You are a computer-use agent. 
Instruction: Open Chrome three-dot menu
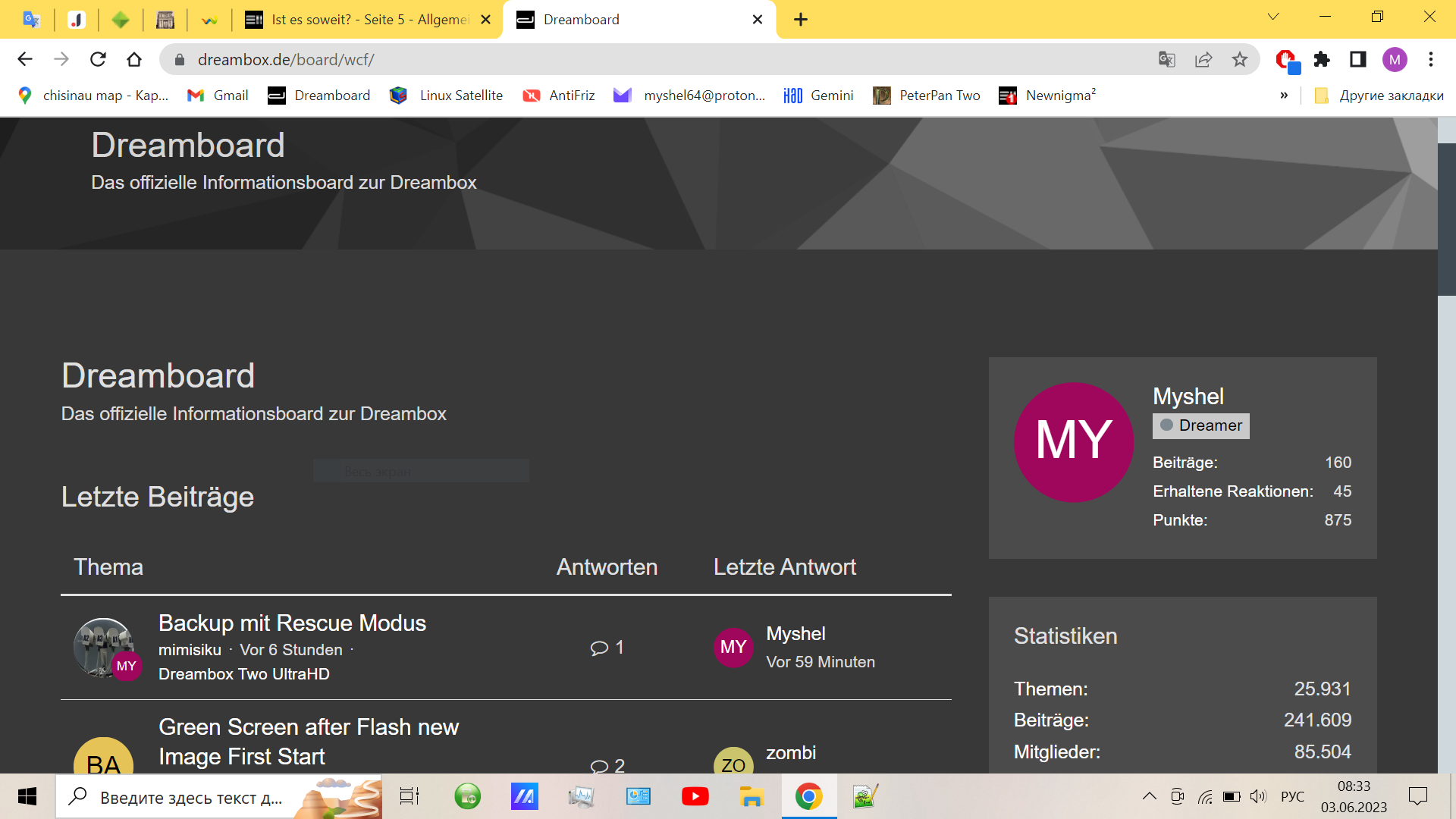pos(1430,59)
